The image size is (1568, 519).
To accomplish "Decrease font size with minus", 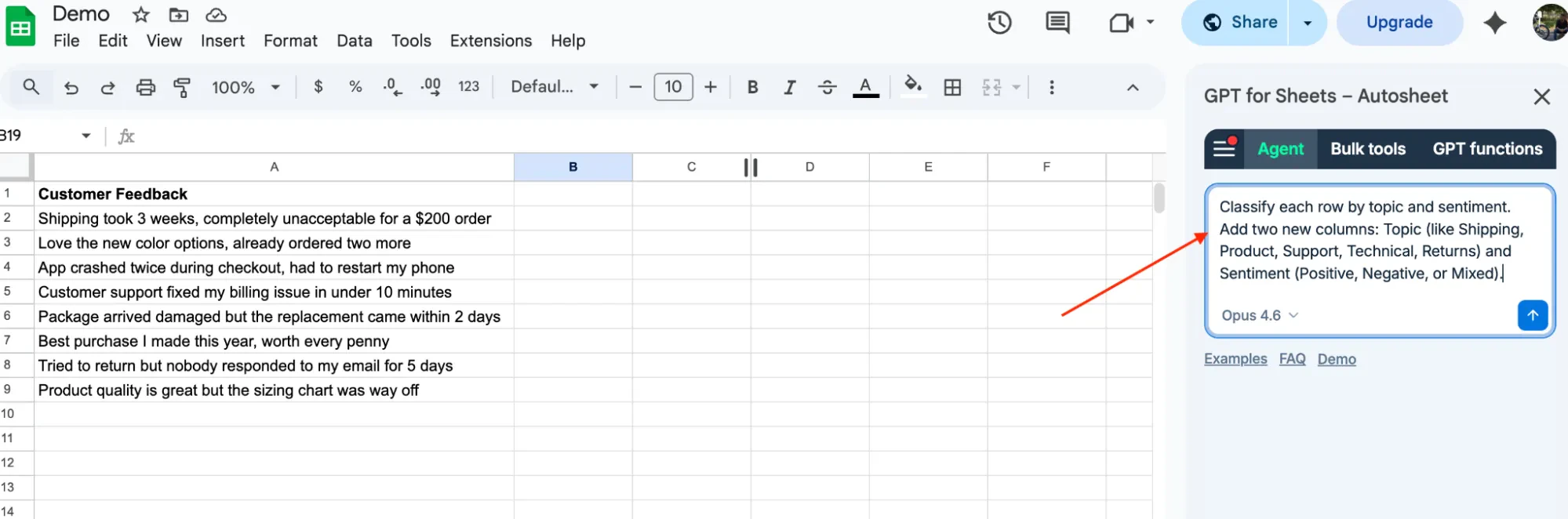I will (636, 86).
